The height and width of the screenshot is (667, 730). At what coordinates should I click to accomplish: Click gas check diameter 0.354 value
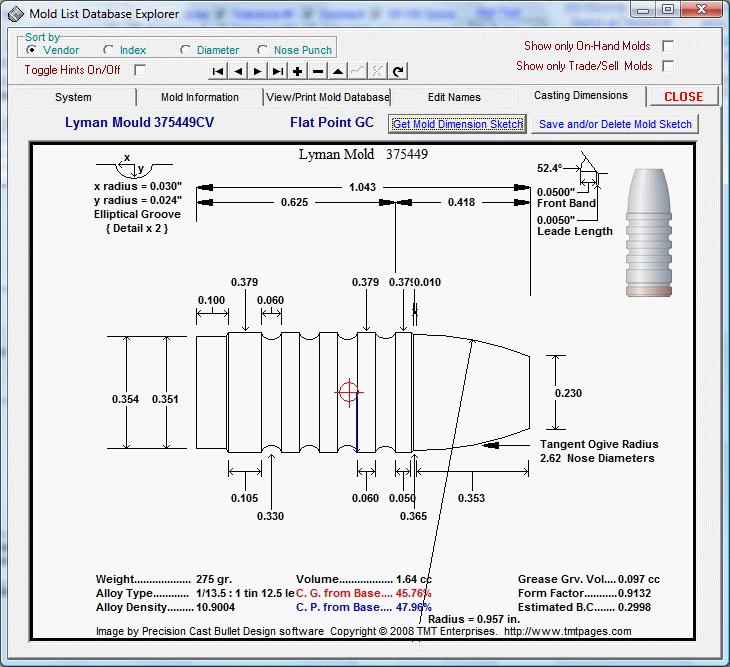click(x=125, y=399)
